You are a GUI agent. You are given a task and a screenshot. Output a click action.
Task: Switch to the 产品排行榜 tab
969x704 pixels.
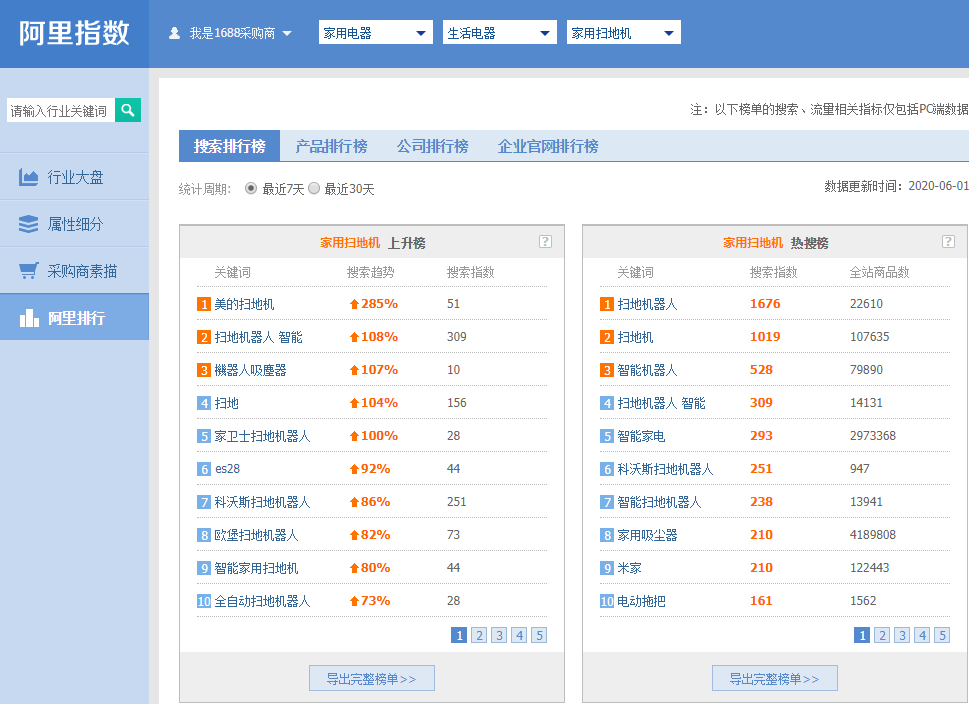tap(331, 146)
